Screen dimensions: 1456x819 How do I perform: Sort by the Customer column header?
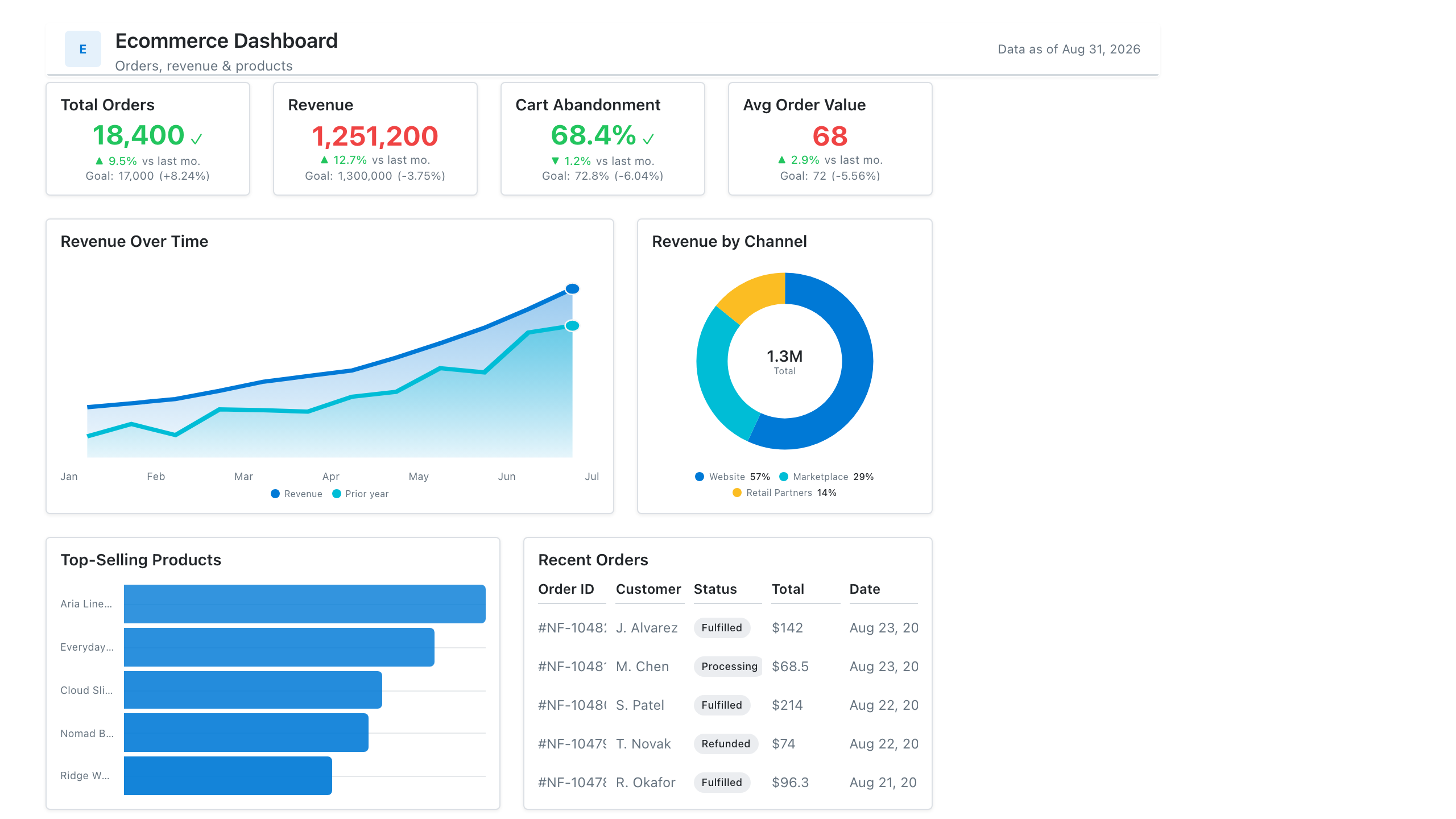coord(648,589)
